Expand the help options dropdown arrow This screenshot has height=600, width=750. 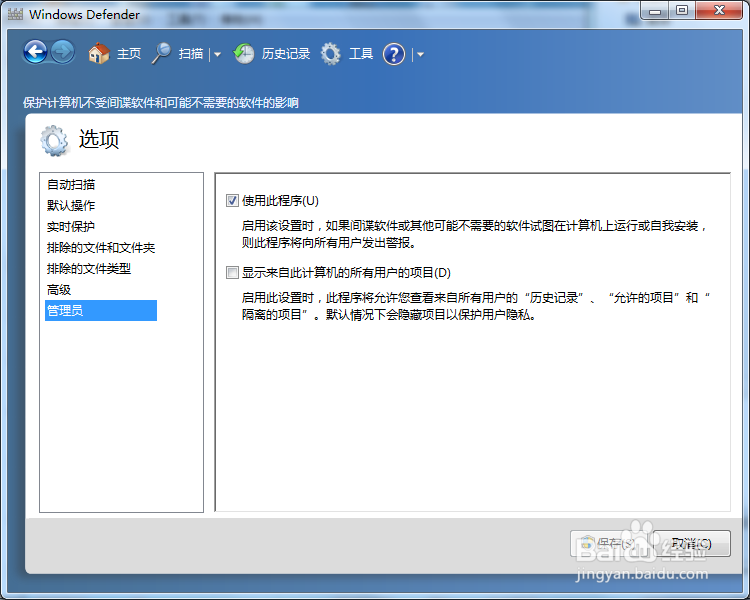[x=420, y=55]
